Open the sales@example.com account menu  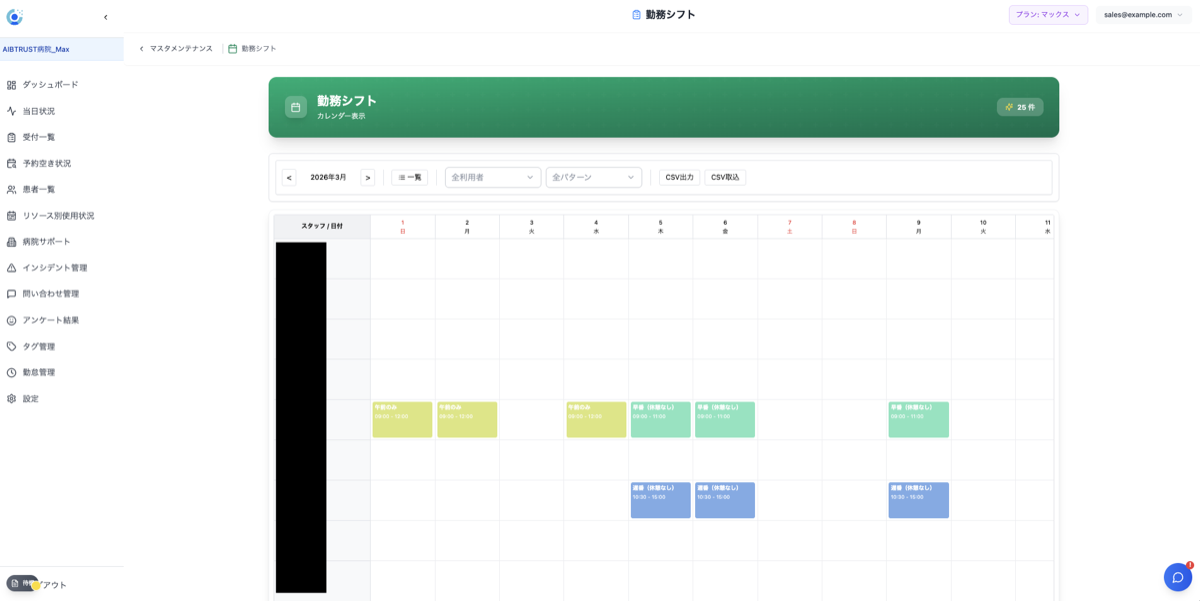[1143, 15]
